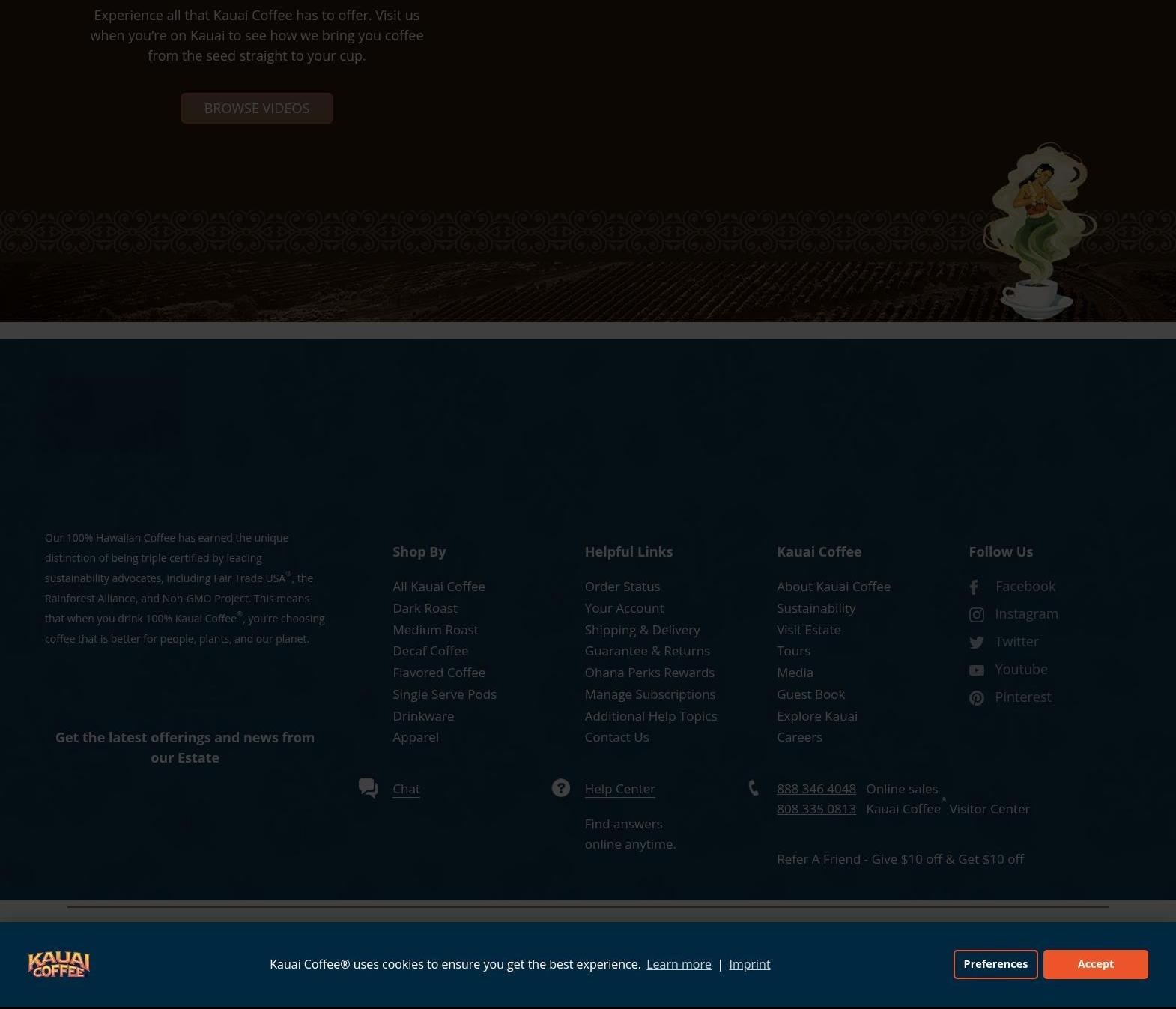Click the Instagram icon
The width and height of the screenshot is (1176, 1009).
(x=977, y=615)
